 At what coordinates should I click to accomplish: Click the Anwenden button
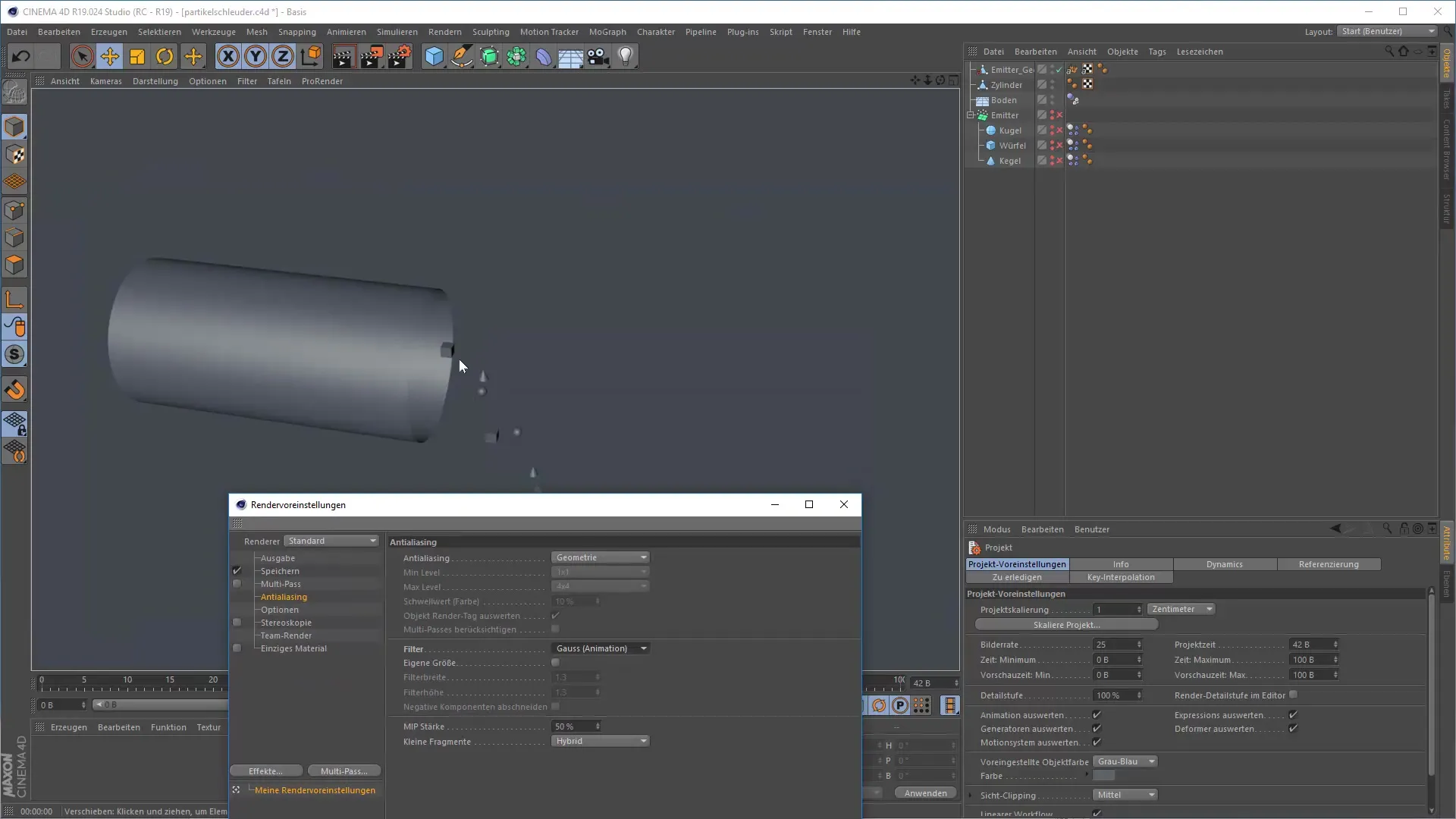pyautogui.click(x=925, y=793)
